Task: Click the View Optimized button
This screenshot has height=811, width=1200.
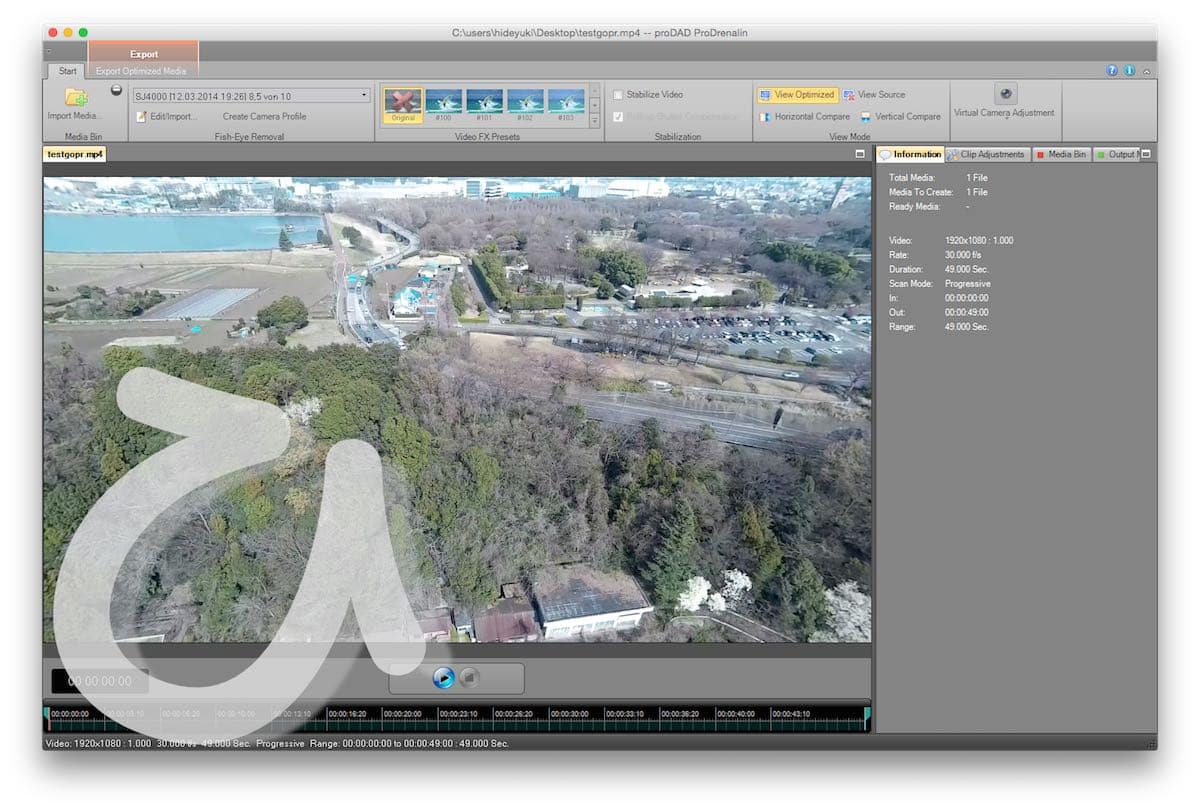Action: (x=797, y=95)
